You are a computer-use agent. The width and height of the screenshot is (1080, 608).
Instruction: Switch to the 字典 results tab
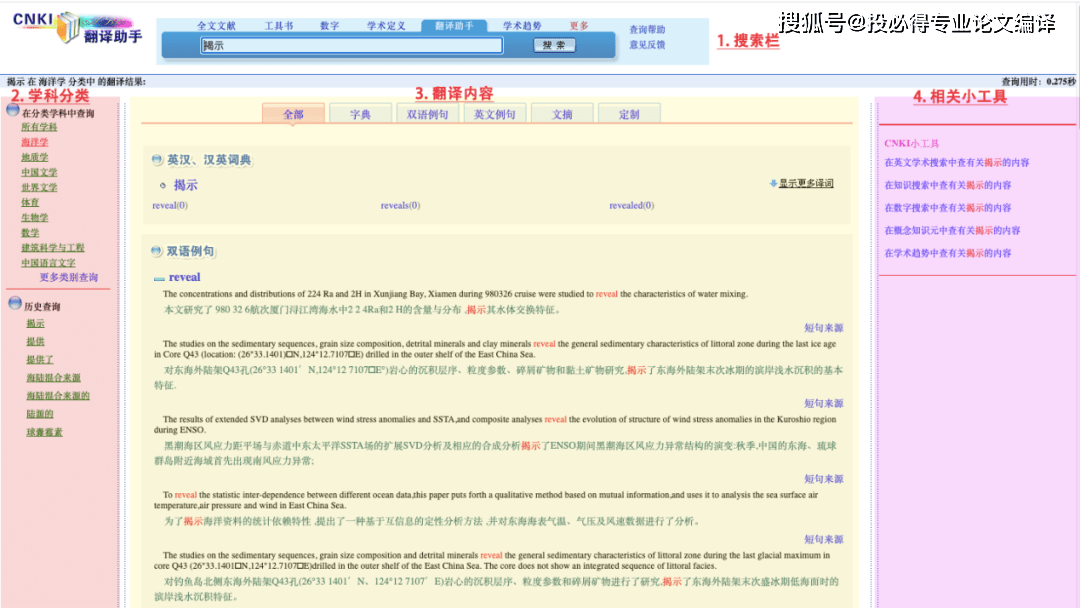point(361,114)
